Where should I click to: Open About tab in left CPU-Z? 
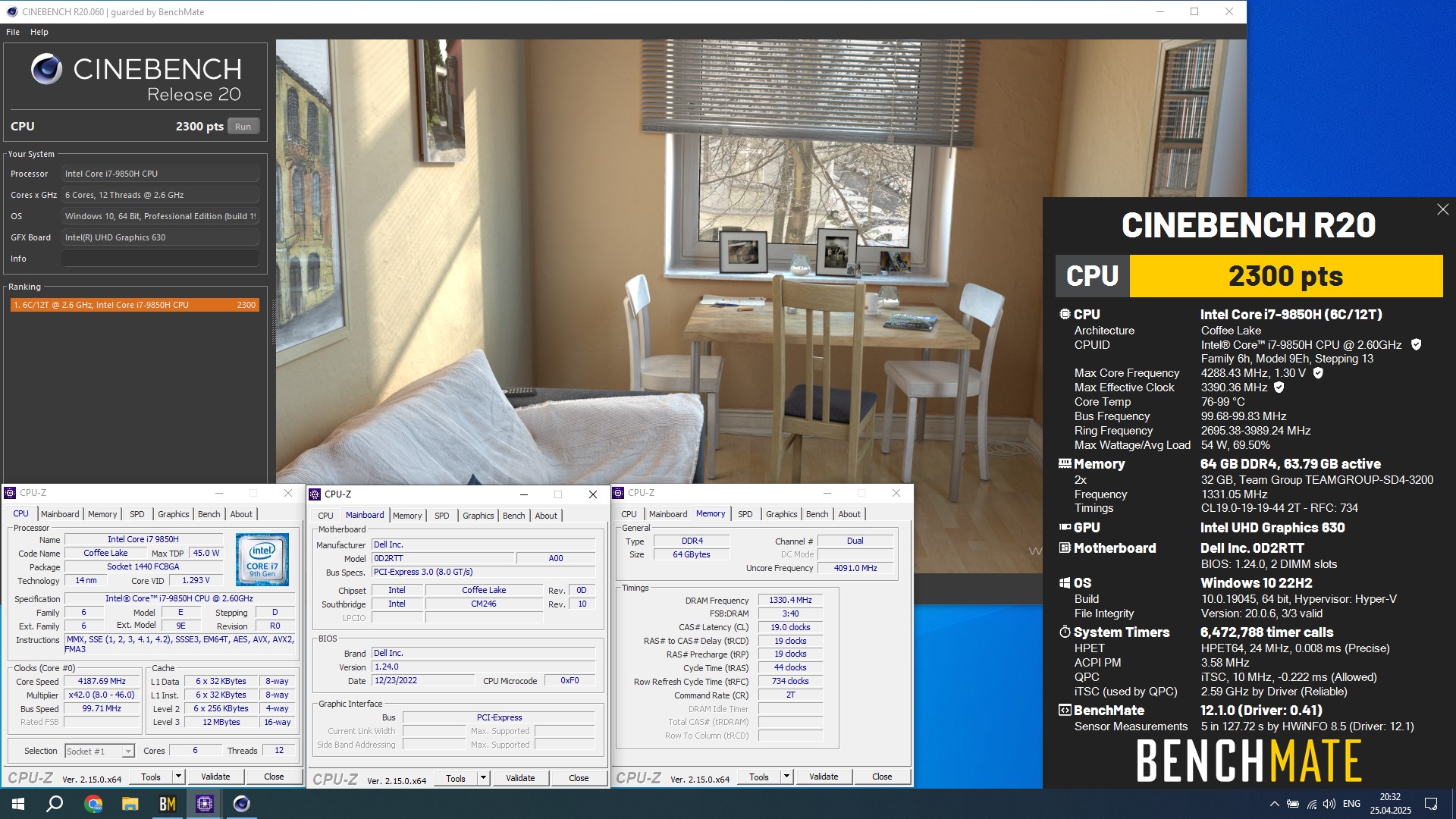[241, 514]
